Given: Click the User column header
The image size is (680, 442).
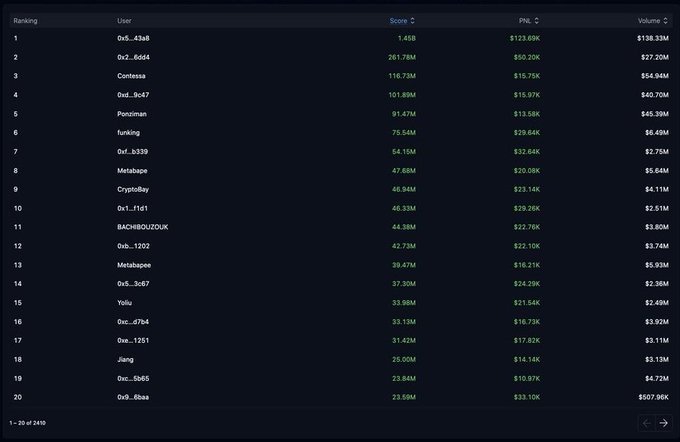Looking at the screenshot, I should 124,21.
